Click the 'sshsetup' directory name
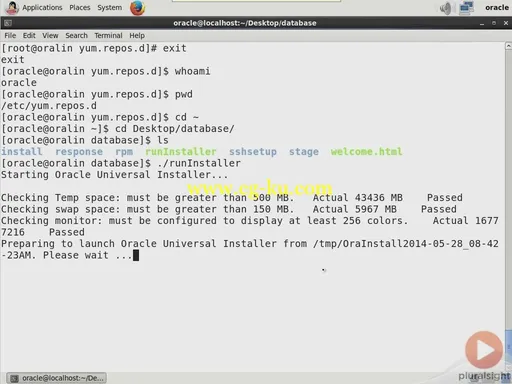This screenshot has width=512, height=384. (253, 152)
